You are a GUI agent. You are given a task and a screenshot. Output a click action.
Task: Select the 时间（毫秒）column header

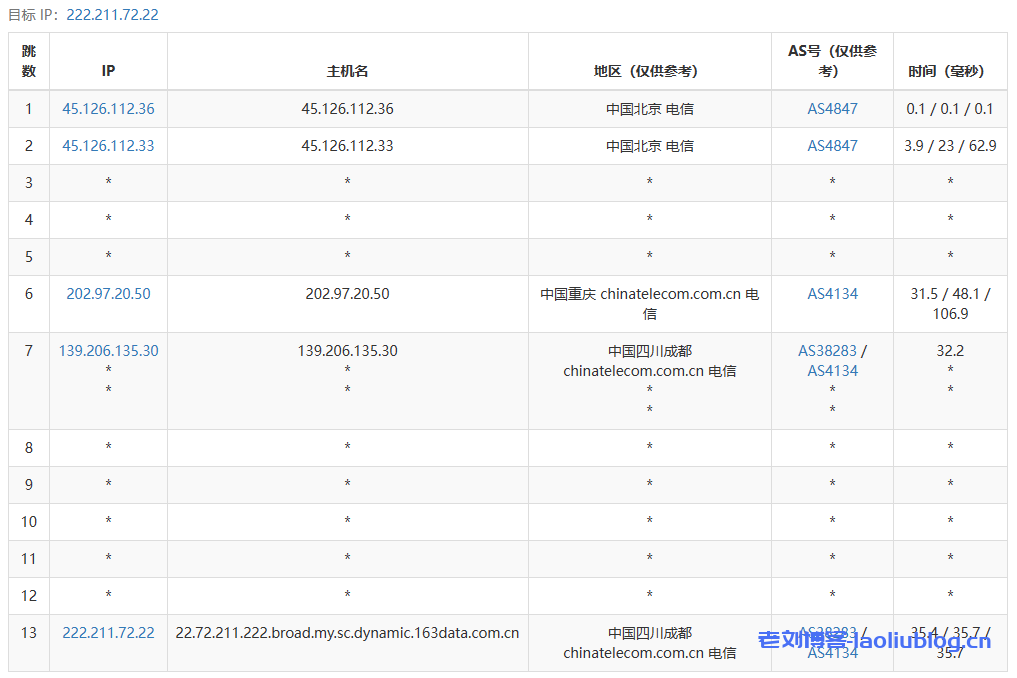(x=950, y=71)
